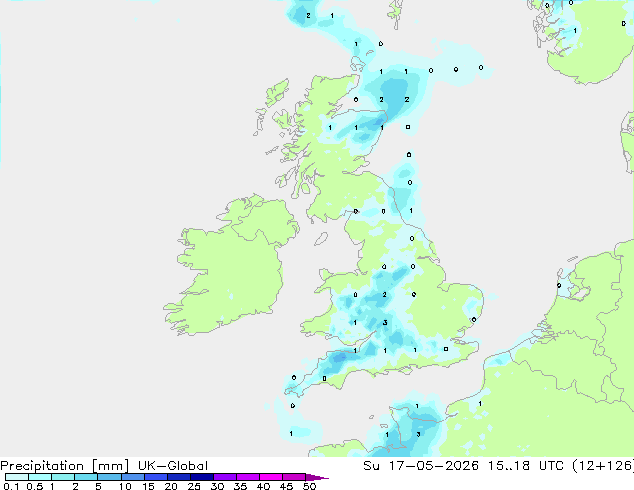
Task: Click the 2–5 mm legend color segment
Action: click(86, 477)
